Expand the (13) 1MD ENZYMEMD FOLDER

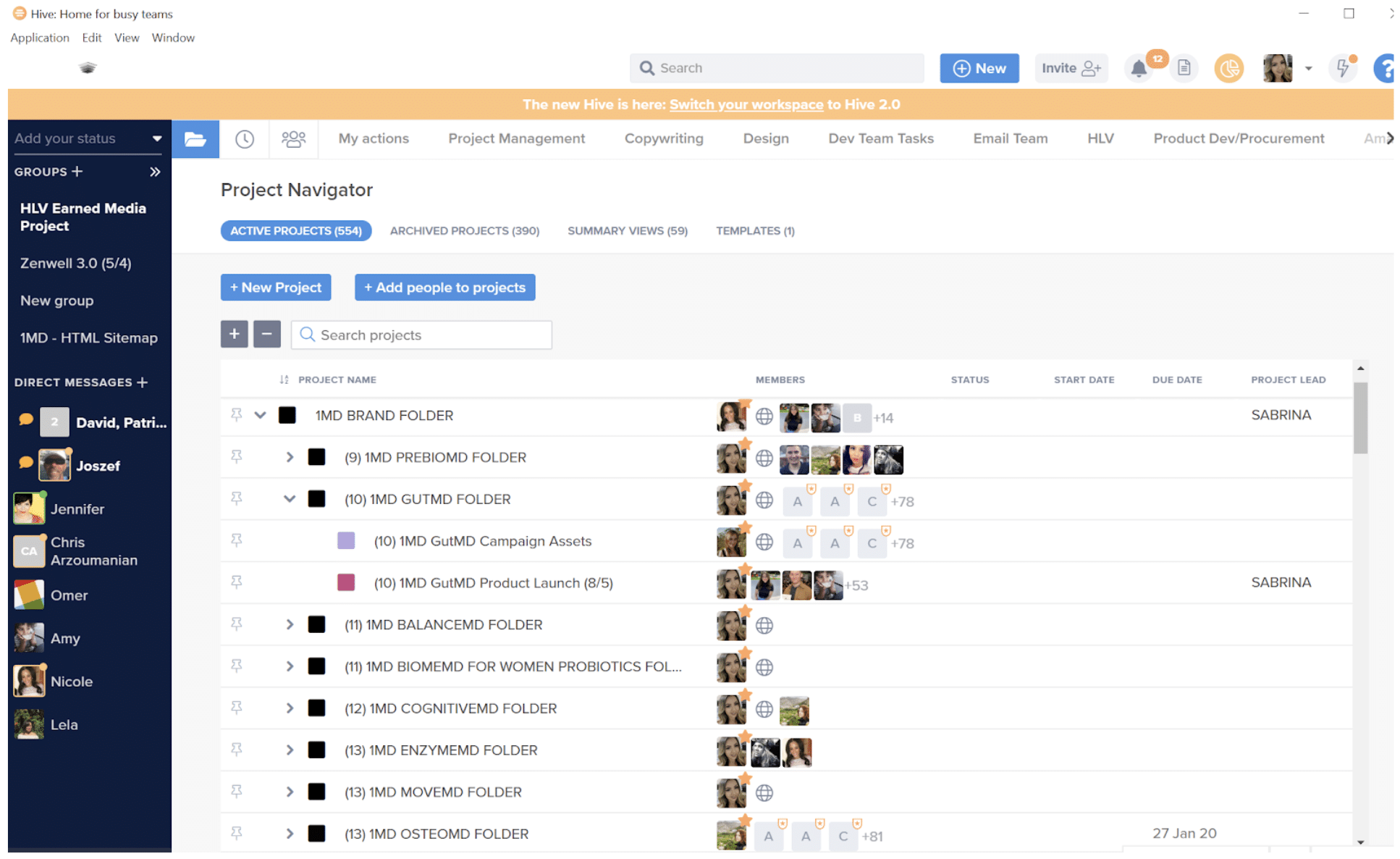point(290,750)
